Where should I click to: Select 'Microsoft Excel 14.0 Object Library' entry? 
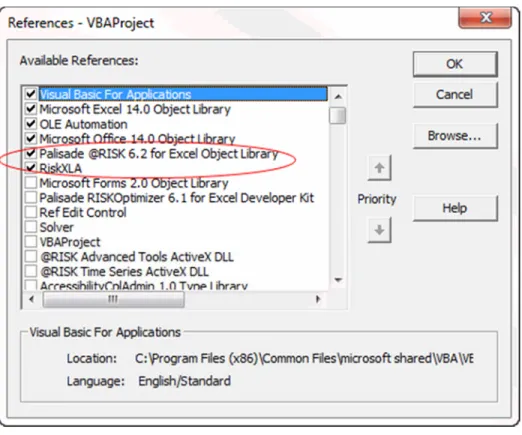(135, 109)
